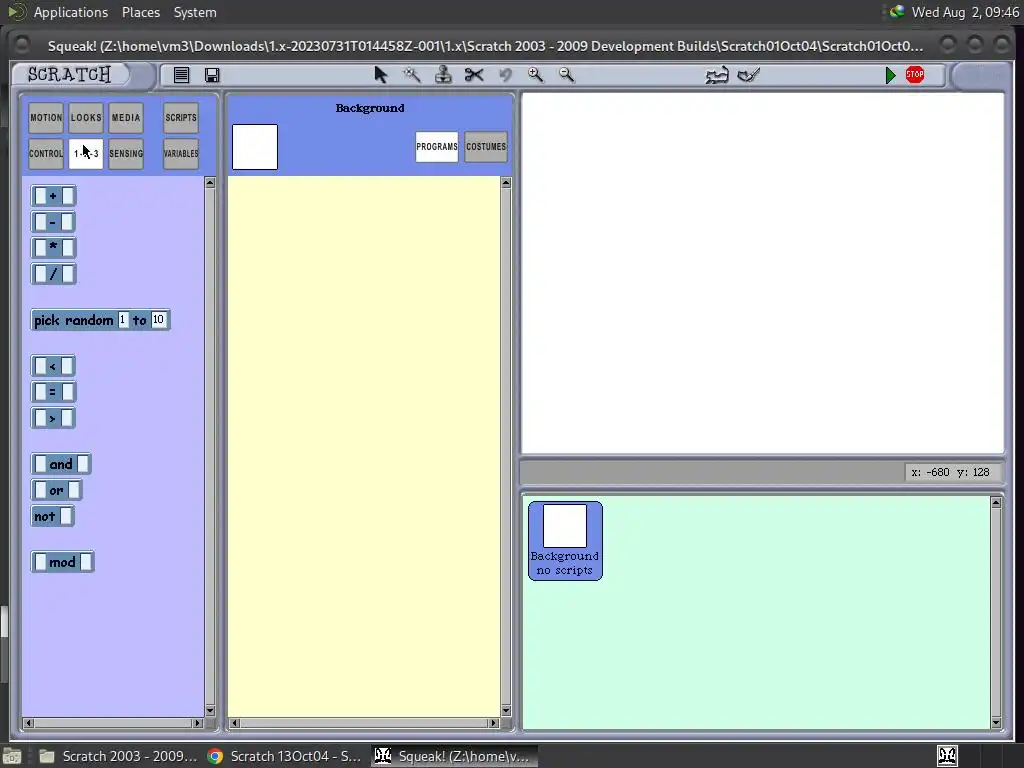
Task: Open the Media blocks category
Action: click(x=126, y=118)
